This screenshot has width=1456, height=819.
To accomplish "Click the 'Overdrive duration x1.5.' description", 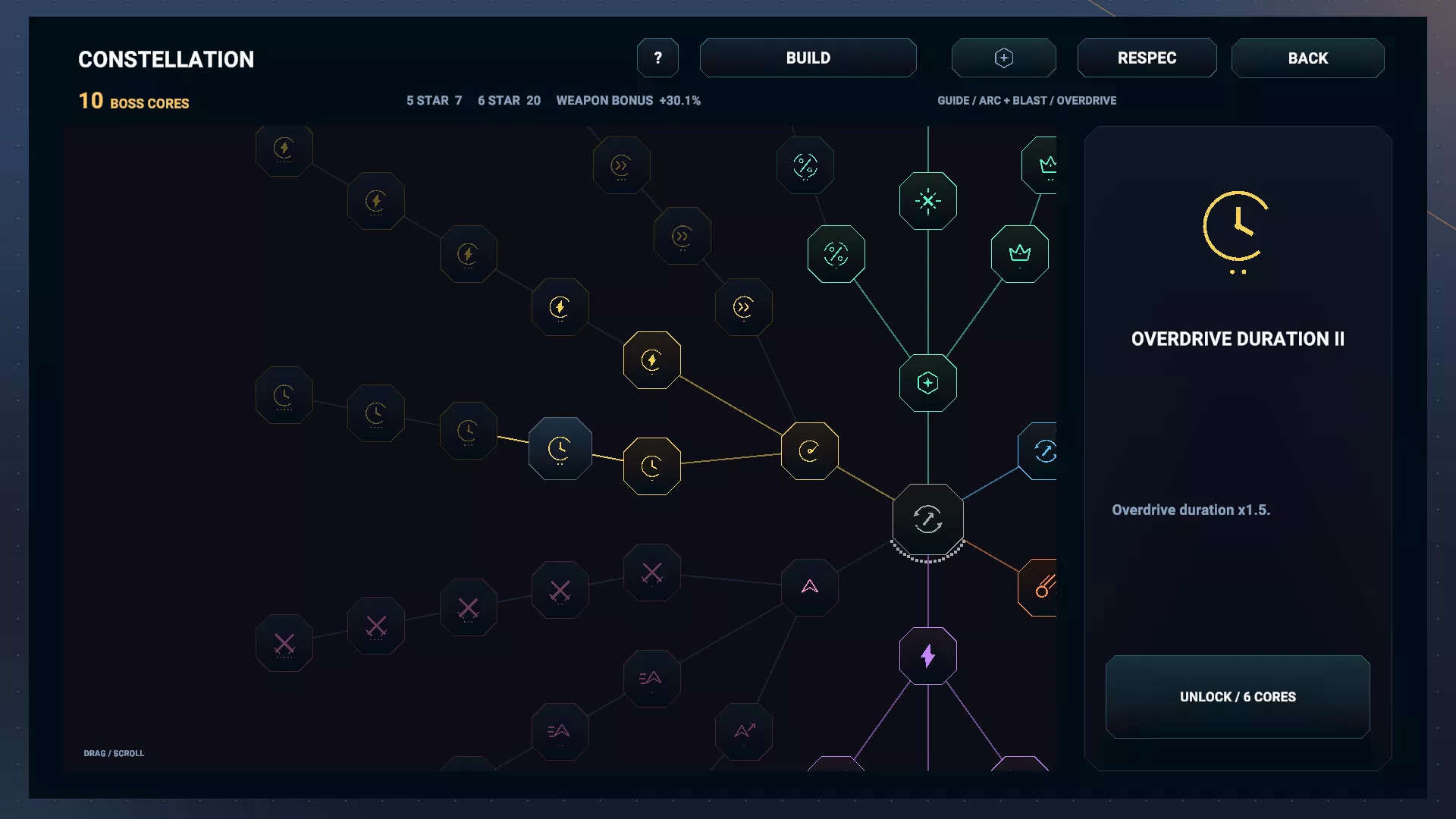I will [x=1191, y=510].
